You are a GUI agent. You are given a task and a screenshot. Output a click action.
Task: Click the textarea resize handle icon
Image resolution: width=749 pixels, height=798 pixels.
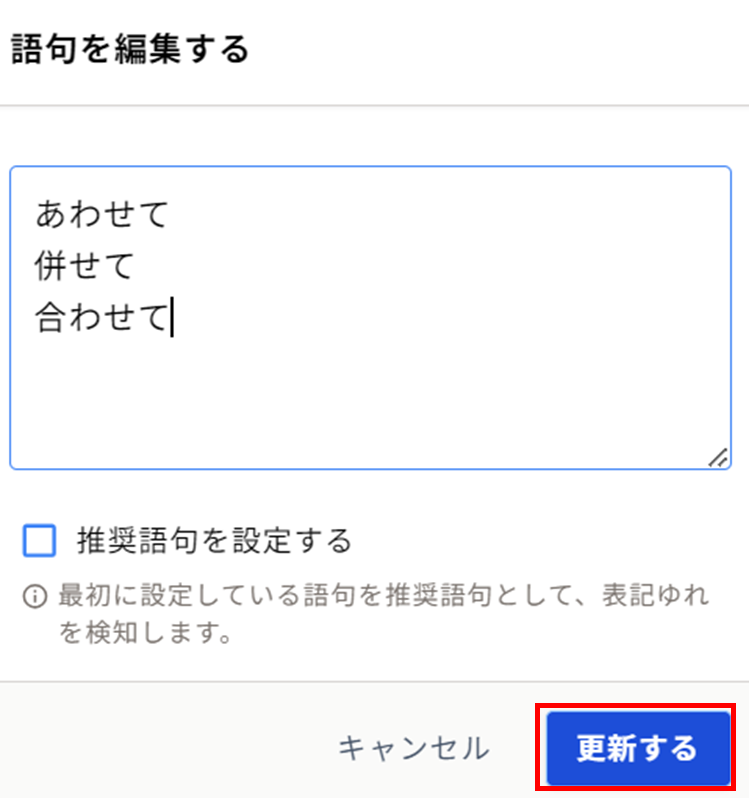point(718,457)
